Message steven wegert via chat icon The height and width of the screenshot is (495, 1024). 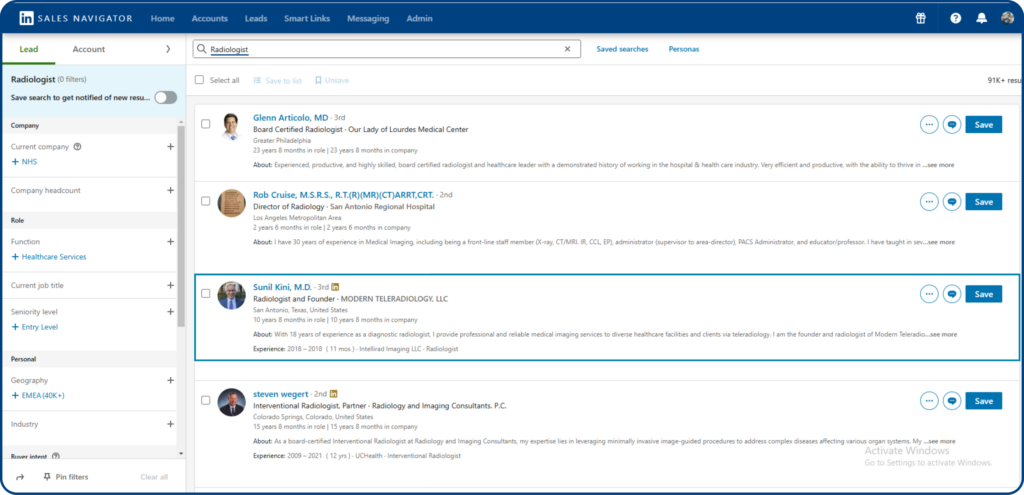952,401
